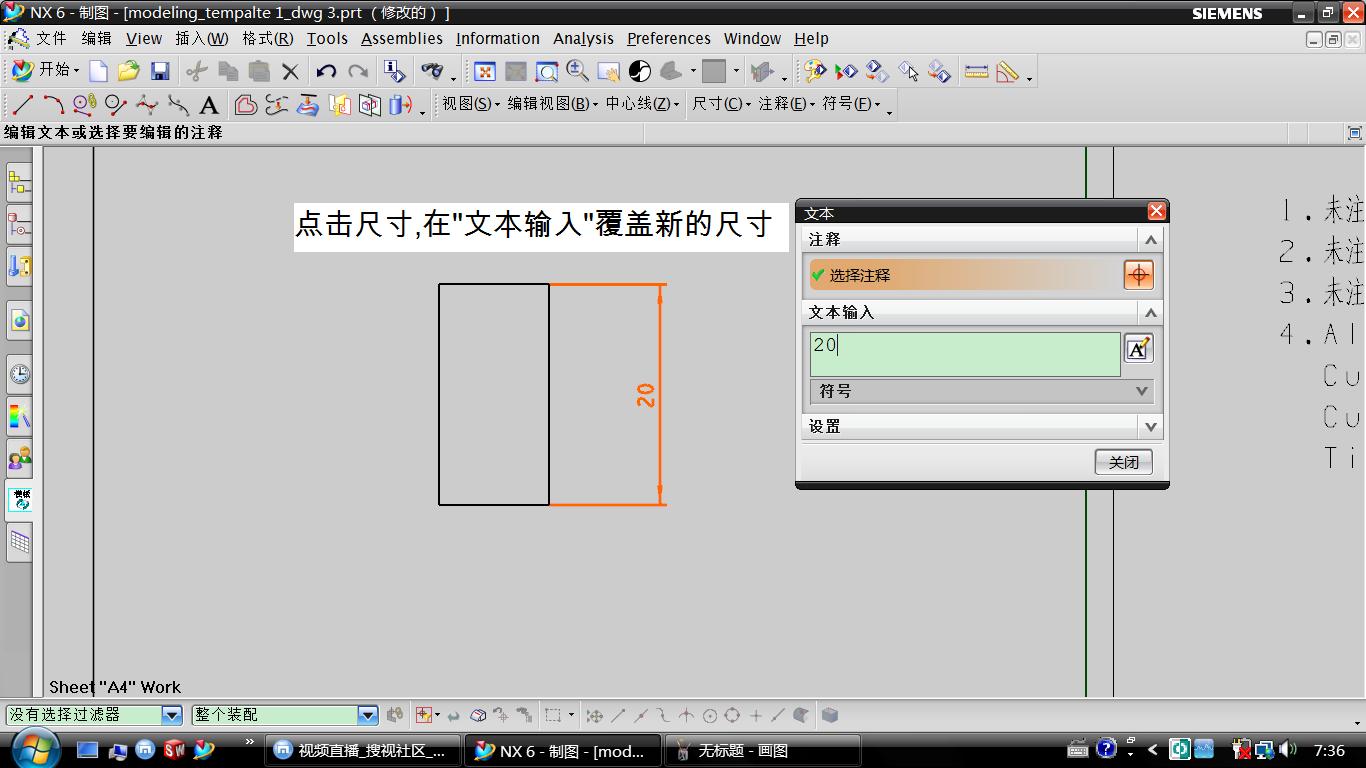Click the Fit view icon
Image resolution: width=1366 pixels, height=768 pixels.
point(485,71)
